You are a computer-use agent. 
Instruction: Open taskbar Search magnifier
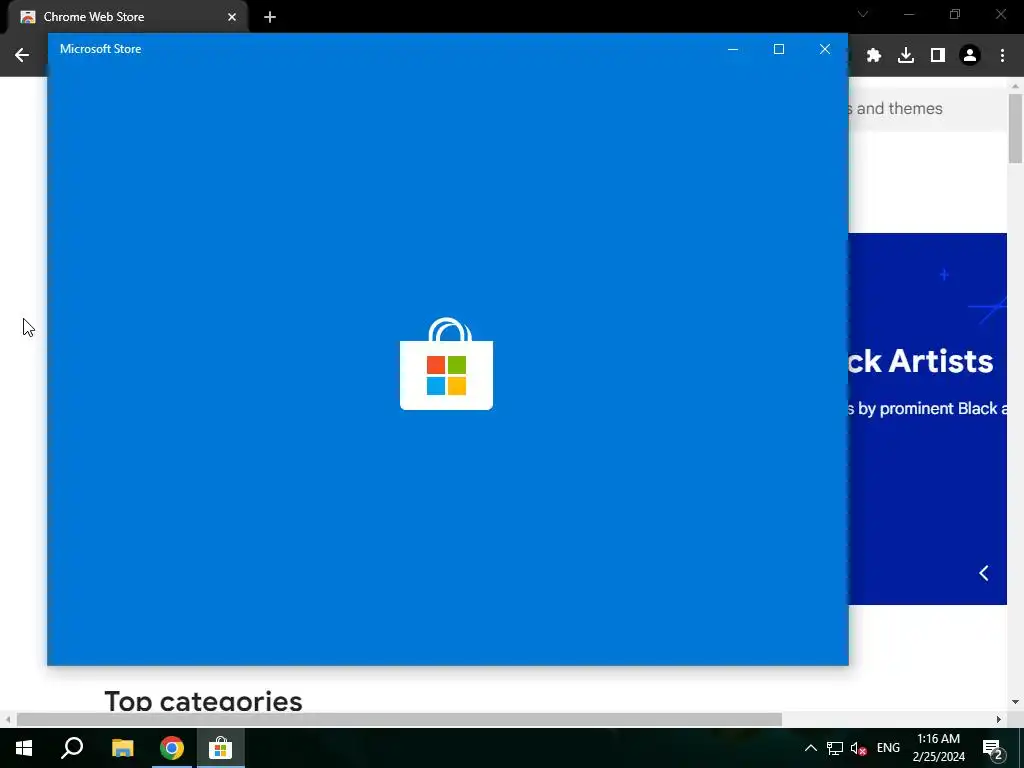click(72, 748)
